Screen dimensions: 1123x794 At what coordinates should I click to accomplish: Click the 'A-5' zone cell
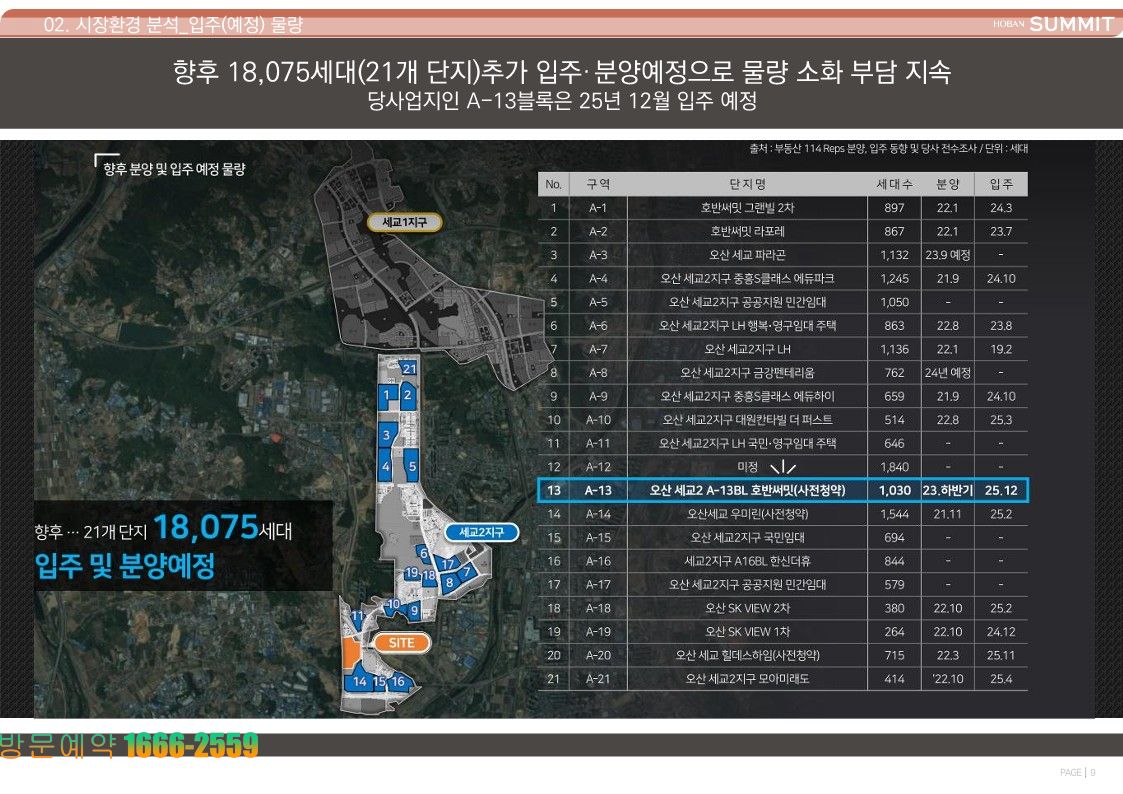coord(598,302)
